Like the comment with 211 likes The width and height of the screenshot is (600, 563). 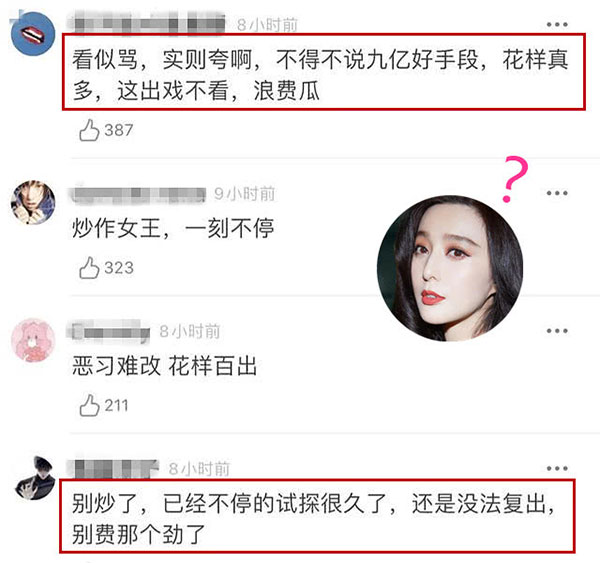coord(89,405)
